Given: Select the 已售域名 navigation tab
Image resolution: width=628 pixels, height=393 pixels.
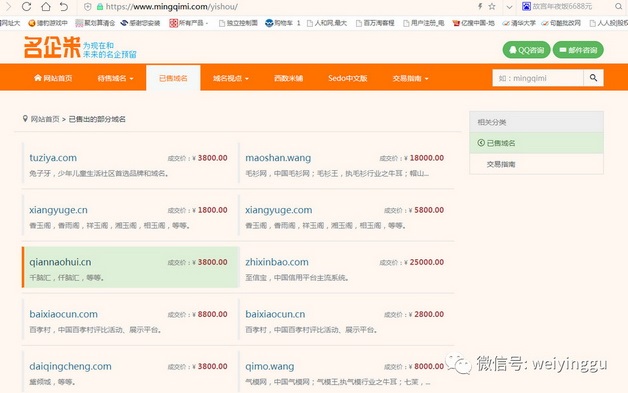Looking at the screenshot, I should (173, 78).
